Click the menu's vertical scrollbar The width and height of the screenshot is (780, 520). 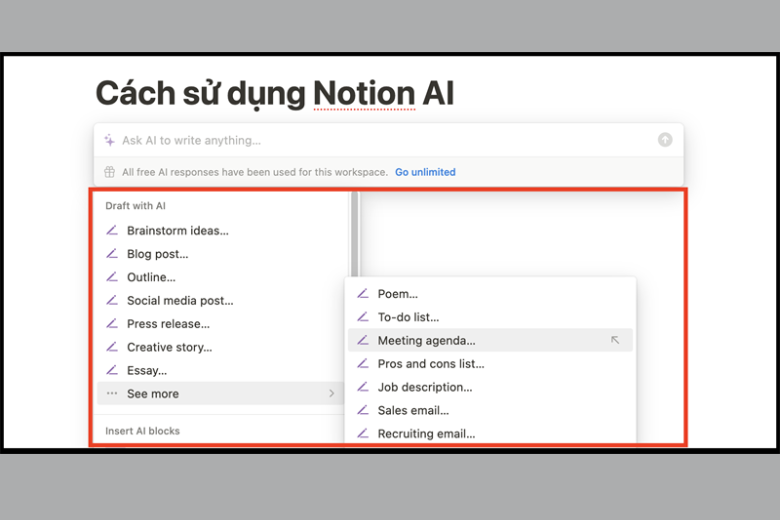click(x=355, y=234)
